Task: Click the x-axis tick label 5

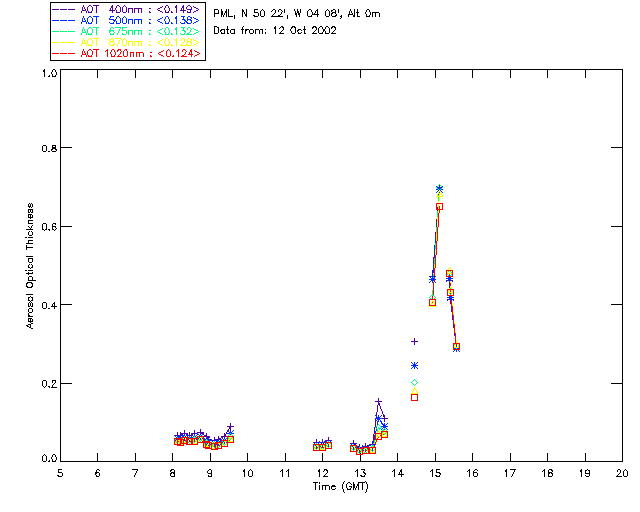Action: 60,473
